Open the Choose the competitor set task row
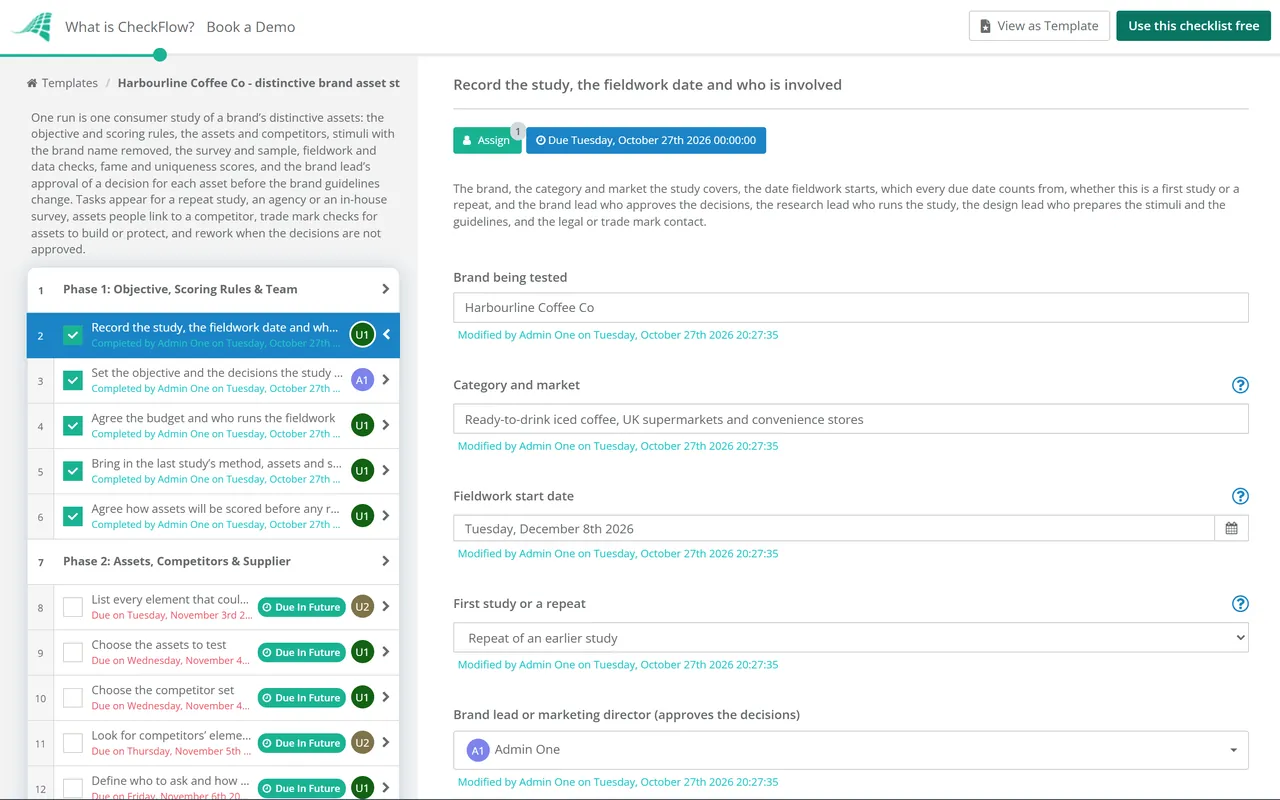 (x=213, y=697)
